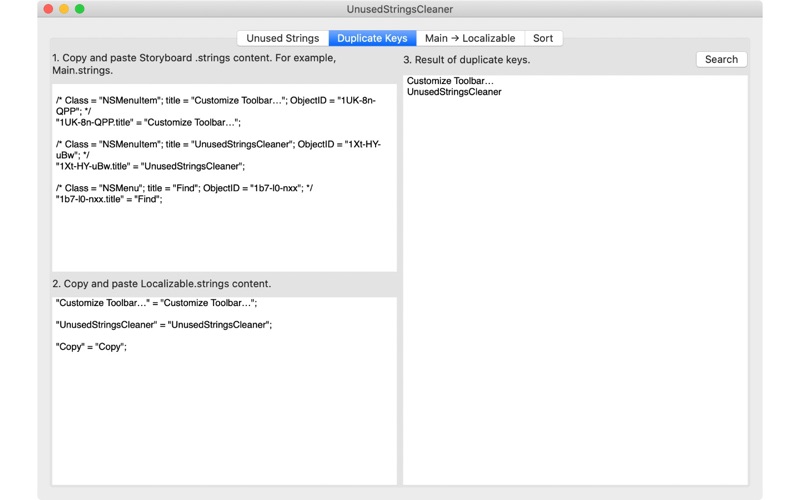Image resolution: width=800 pixels, height=500 pixels.
Task: Click inside the Localizable.strings text area
Action: tap(224, 391)
